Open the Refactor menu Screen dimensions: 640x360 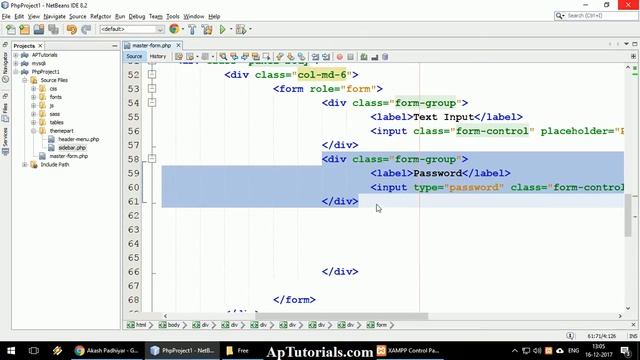(x=100, y=16)
